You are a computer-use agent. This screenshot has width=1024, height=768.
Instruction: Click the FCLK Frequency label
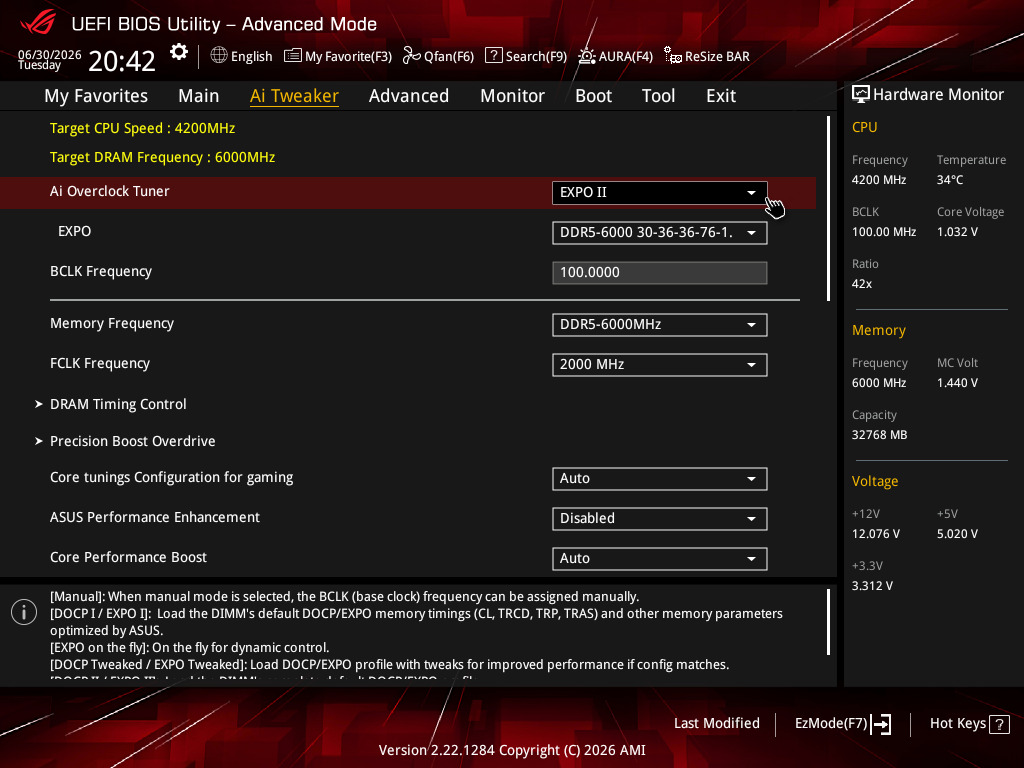click(x=100, y=363)
